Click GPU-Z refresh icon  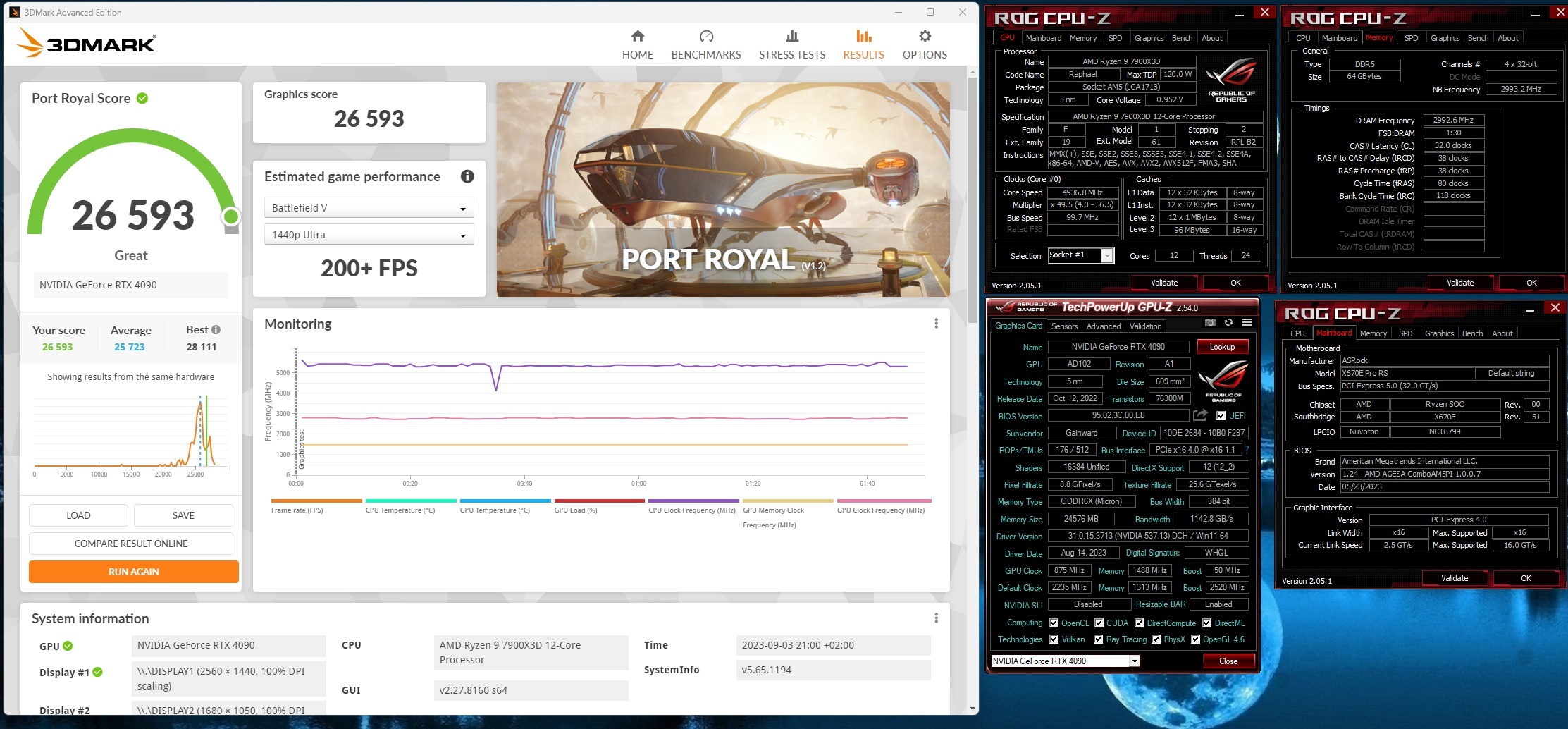point(1228,322)
